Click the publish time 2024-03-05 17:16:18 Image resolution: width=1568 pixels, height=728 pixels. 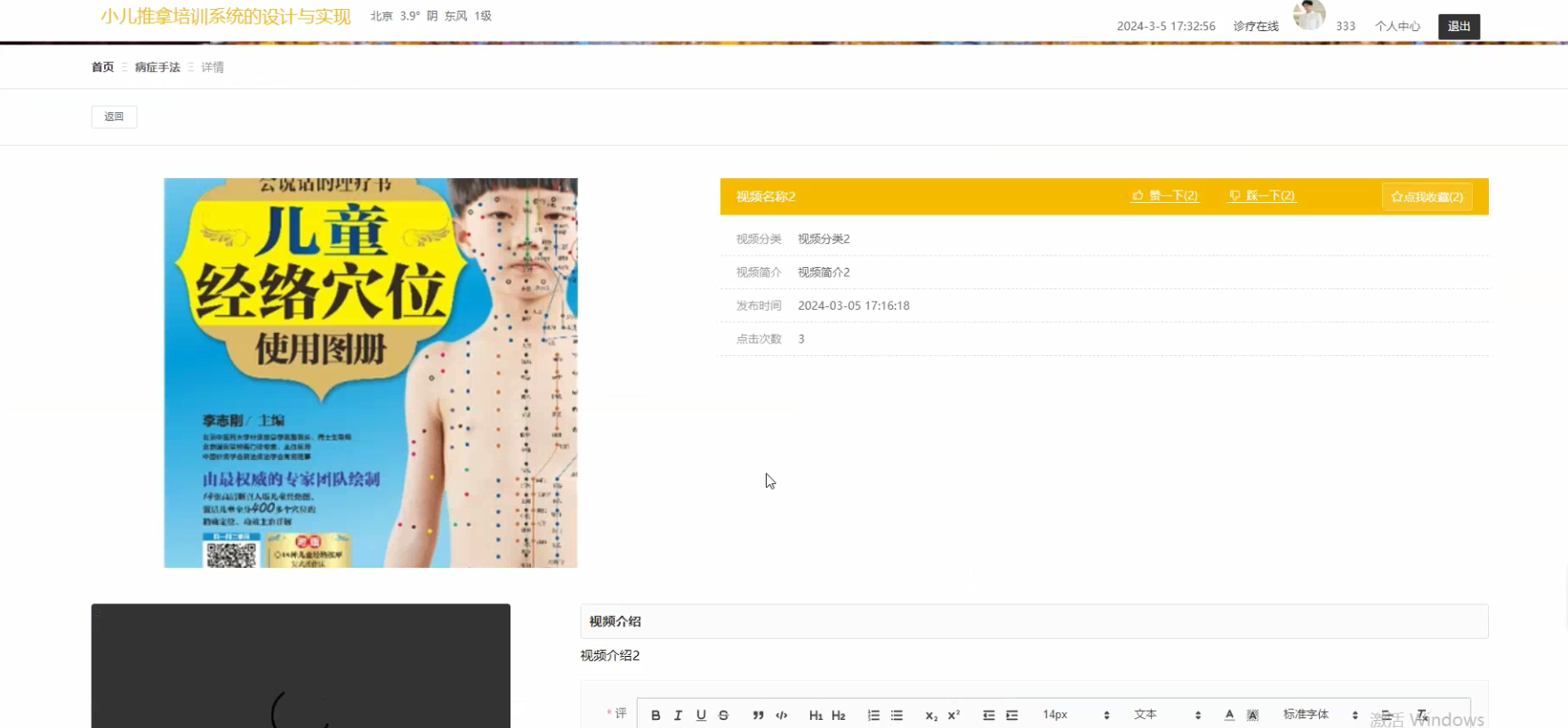coord(854,305)
